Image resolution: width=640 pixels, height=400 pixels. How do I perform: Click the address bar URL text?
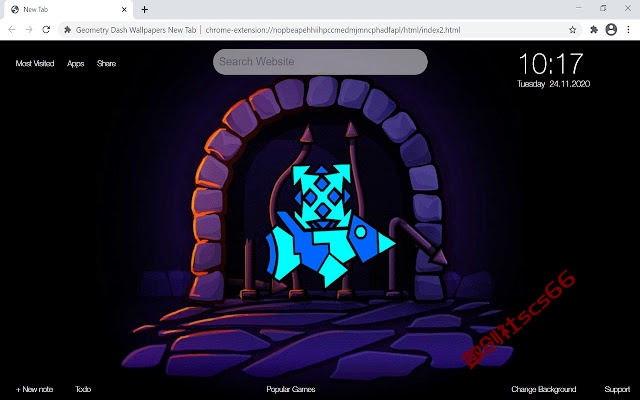tap(333, 30)
